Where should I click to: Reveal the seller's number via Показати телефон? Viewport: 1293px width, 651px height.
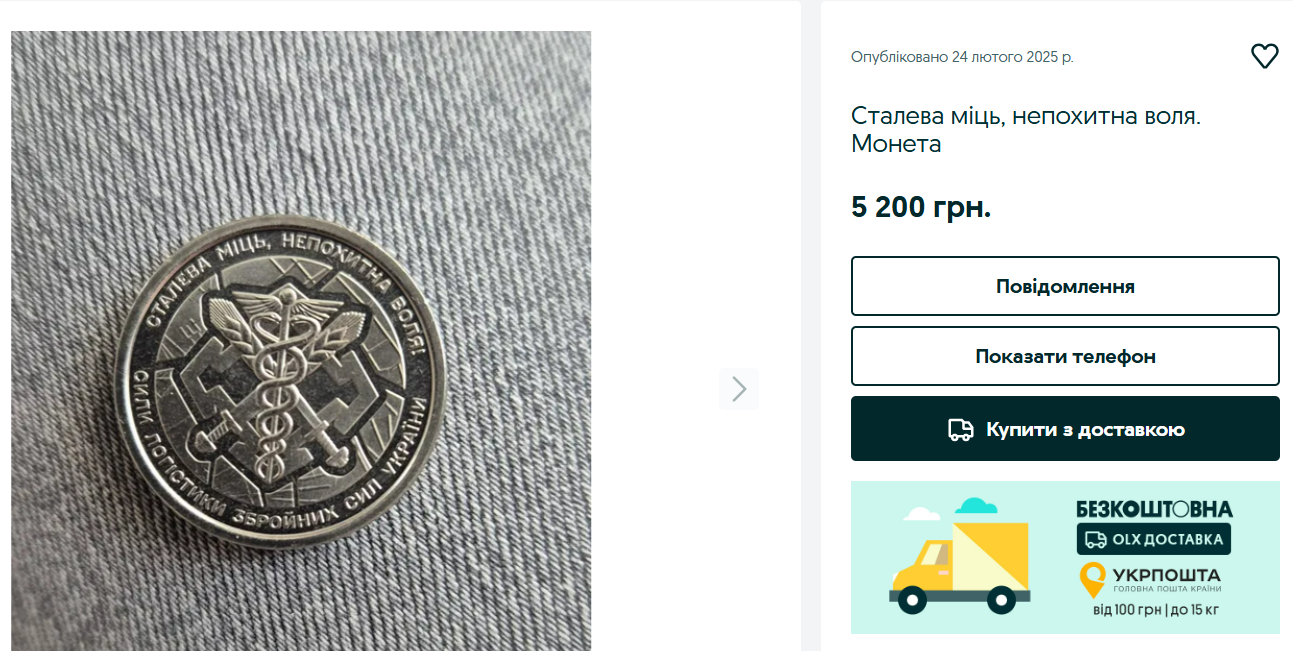1064,356
